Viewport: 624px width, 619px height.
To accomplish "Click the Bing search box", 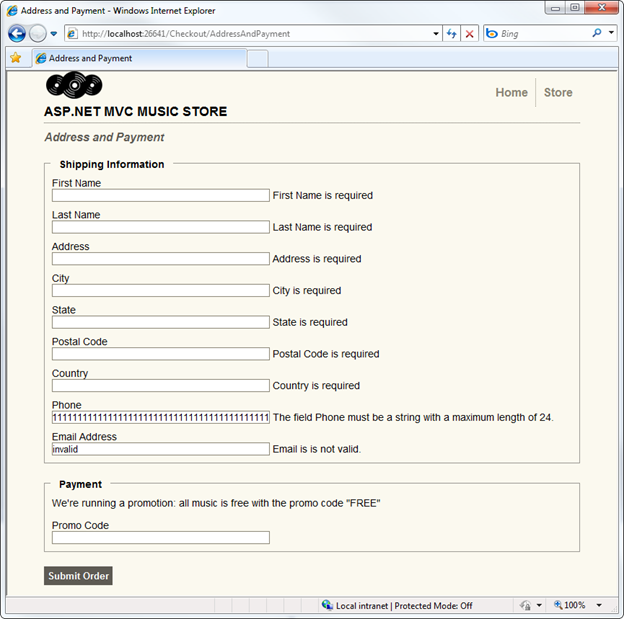I will point(543,34).
